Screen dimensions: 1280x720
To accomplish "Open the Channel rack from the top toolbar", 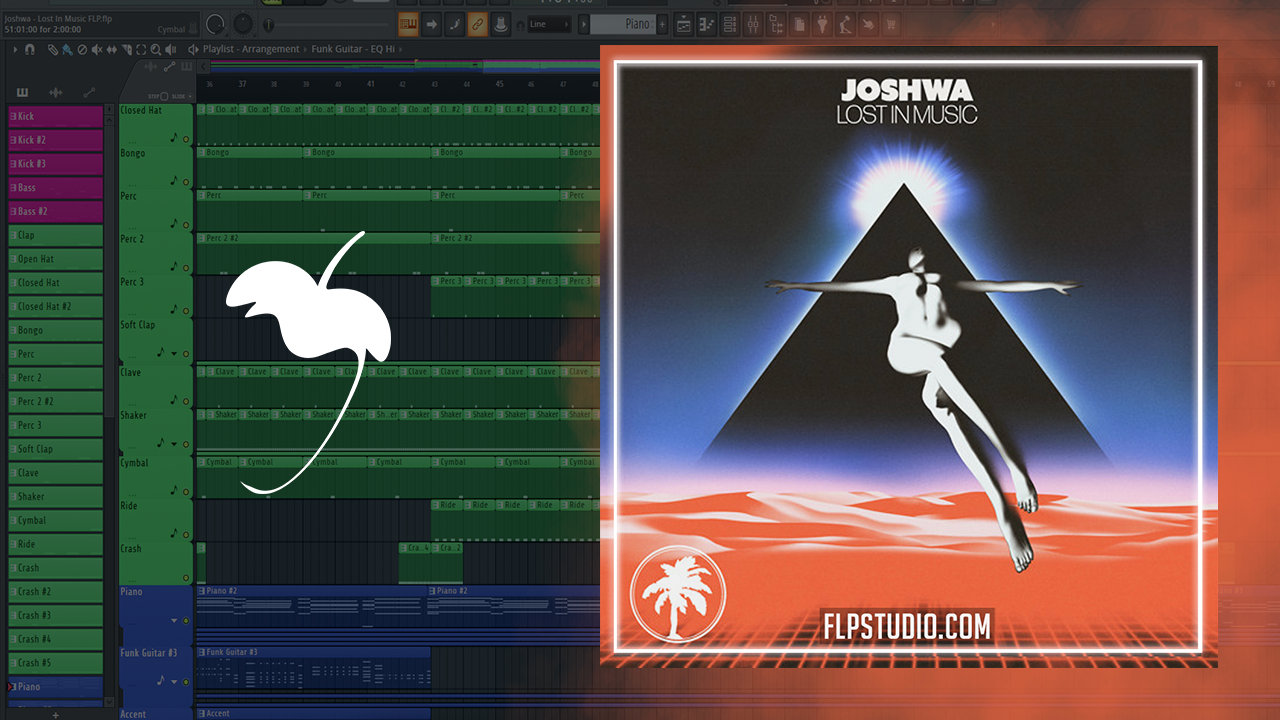I will [729, 24].
